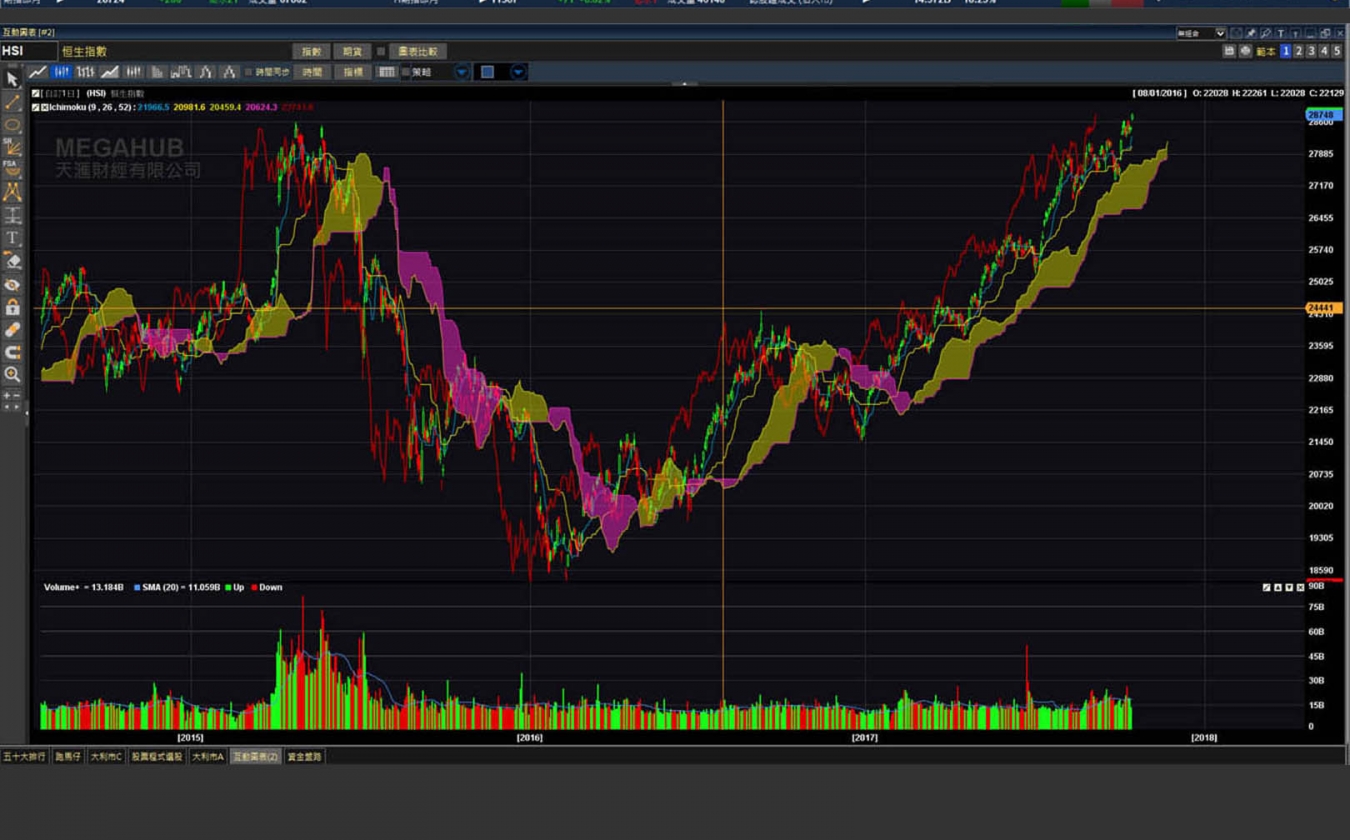Open the 資金流路 bottom tab
This screenshot has height=840, width=1350.
click(305, 757)
